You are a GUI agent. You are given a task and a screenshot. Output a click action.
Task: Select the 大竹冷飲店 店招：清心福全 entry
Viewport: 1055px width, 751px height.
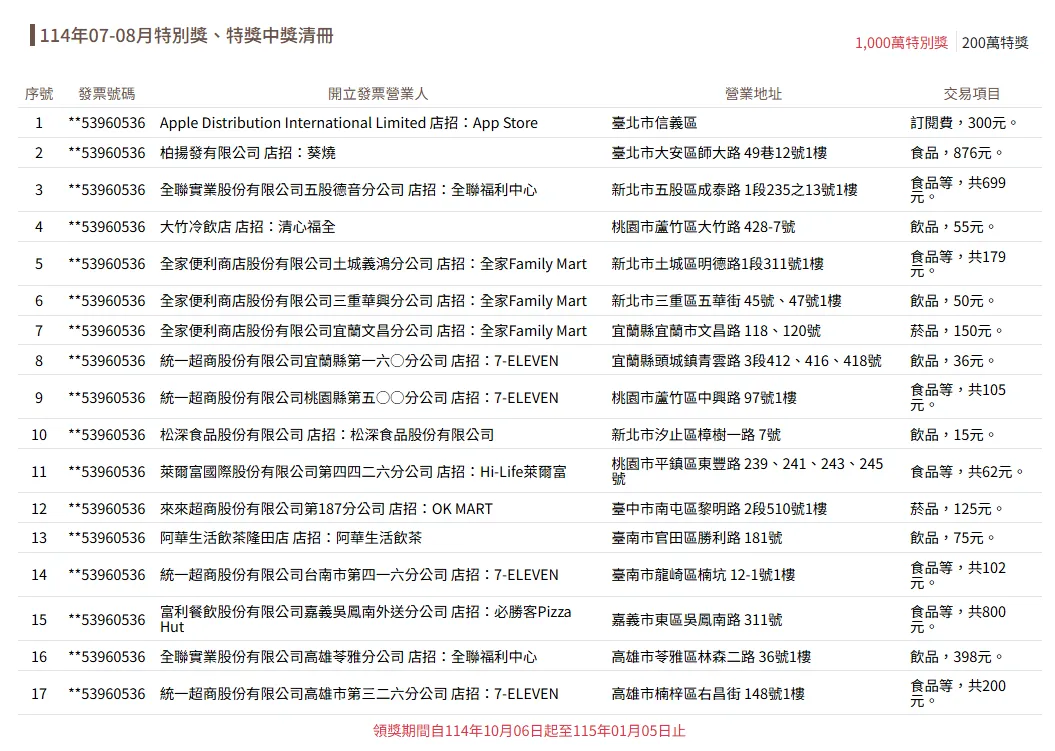click(x=248, y=227)
